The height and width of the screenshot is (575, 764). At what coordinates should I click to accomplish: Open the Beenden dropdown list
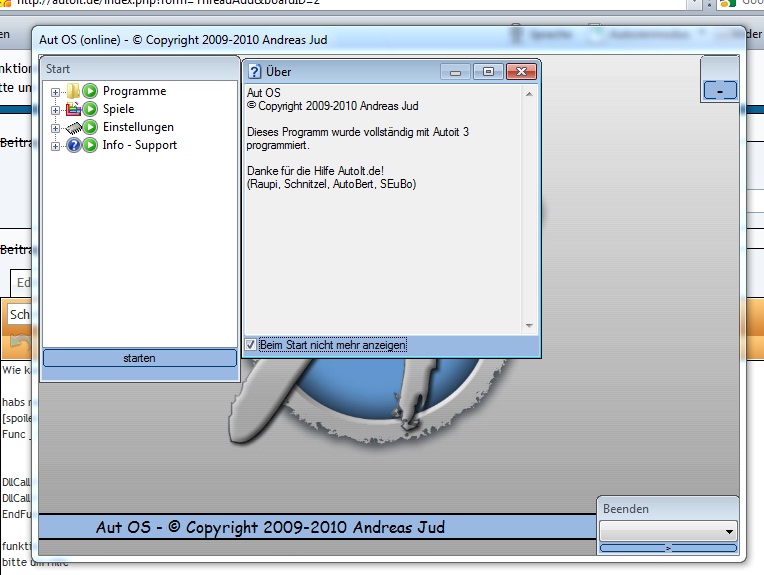pos(728,531)
